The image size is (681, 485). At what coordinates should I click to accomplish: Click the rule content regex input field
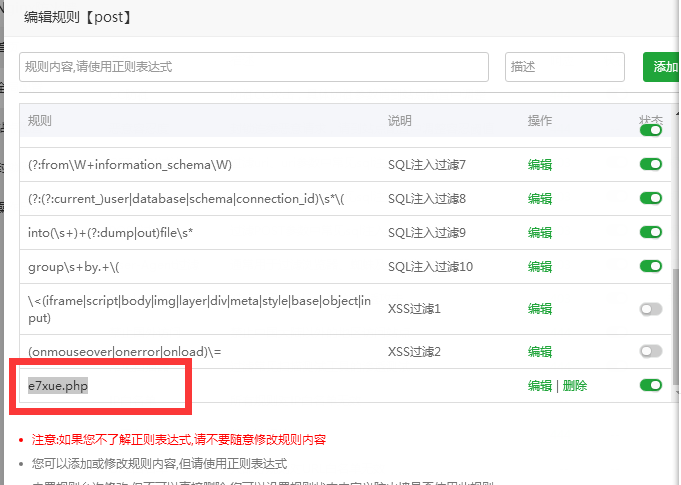pyautogui.click(x=254, y=67)
